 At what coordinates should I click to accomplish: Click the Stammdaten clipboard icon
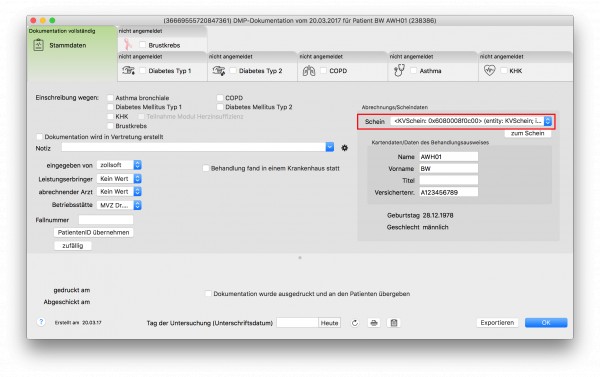pyautogui.click(x=38, y=45)
